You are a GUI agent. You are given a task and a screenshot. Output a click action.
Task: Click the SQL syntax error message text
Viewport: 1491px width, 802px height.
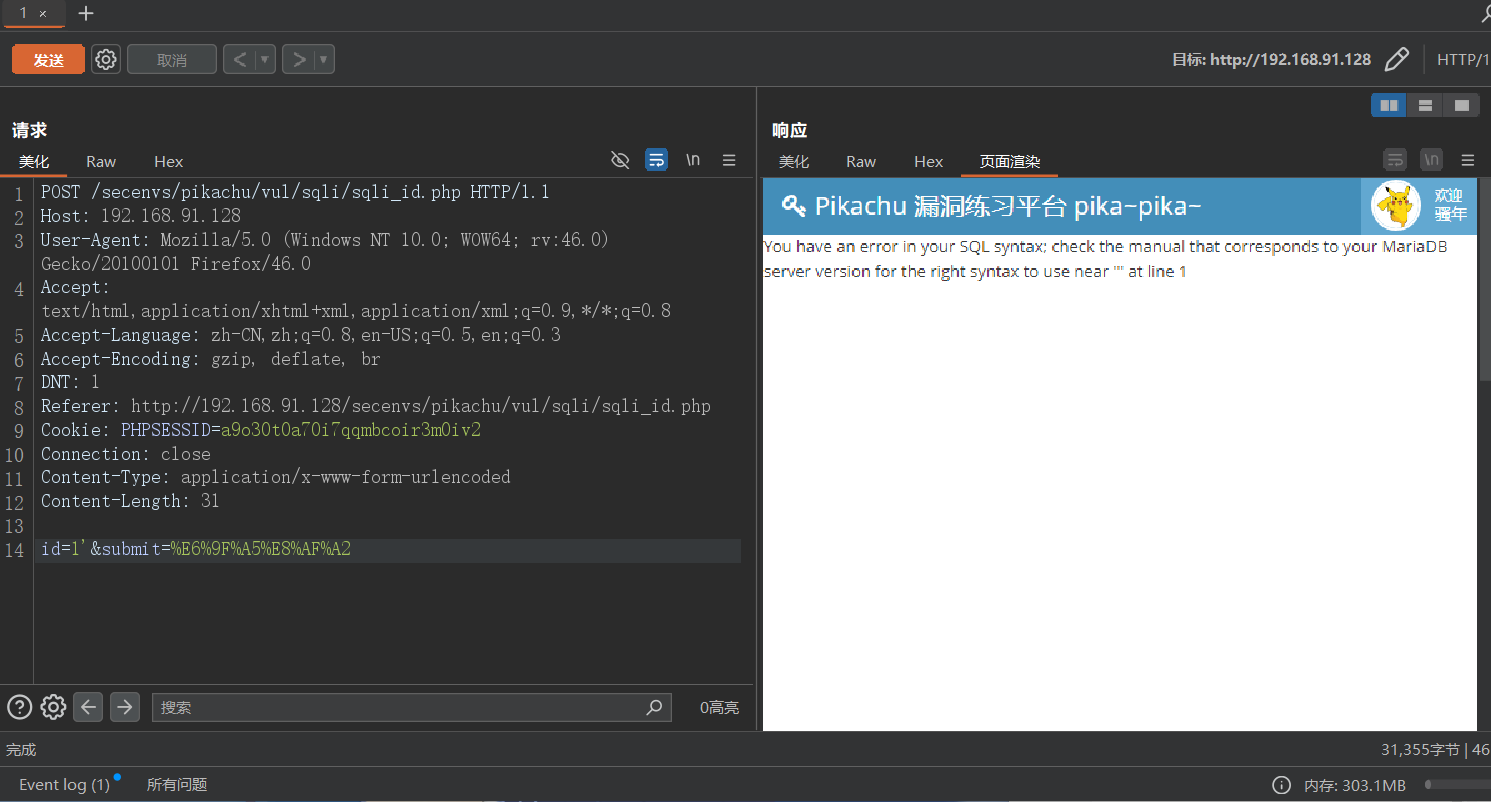[x=1105, y=259]
